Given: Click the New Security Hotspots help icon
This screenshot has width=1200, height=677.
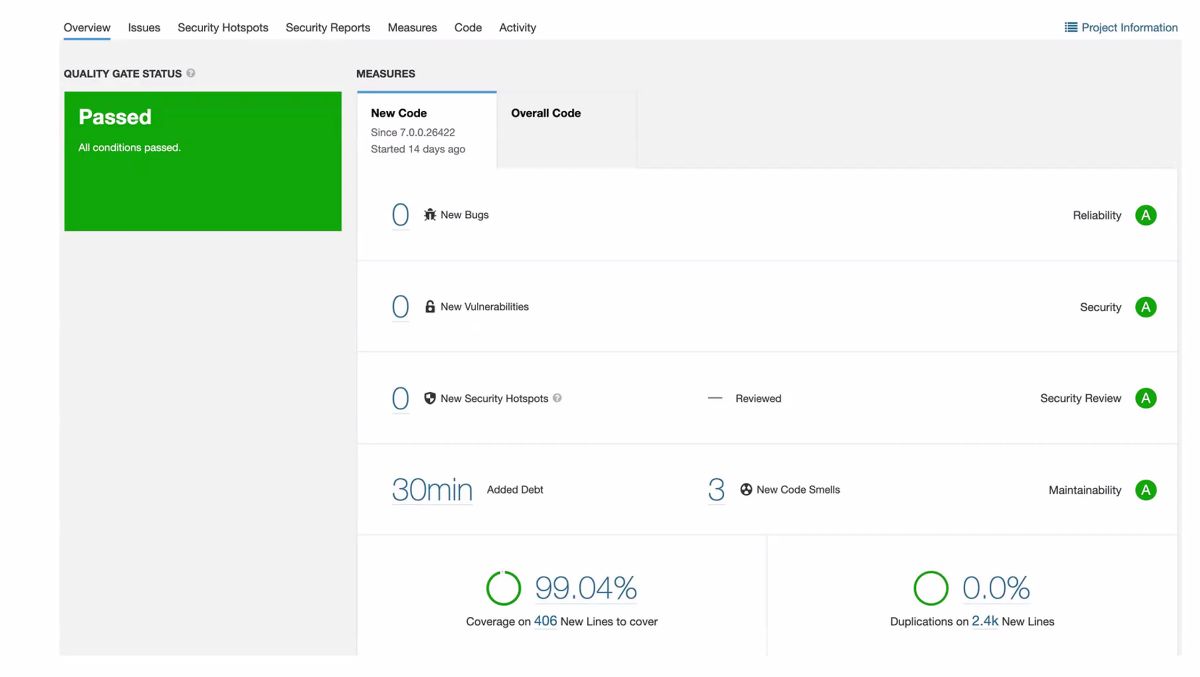Looking at the screenshot, I should (557, 398).
